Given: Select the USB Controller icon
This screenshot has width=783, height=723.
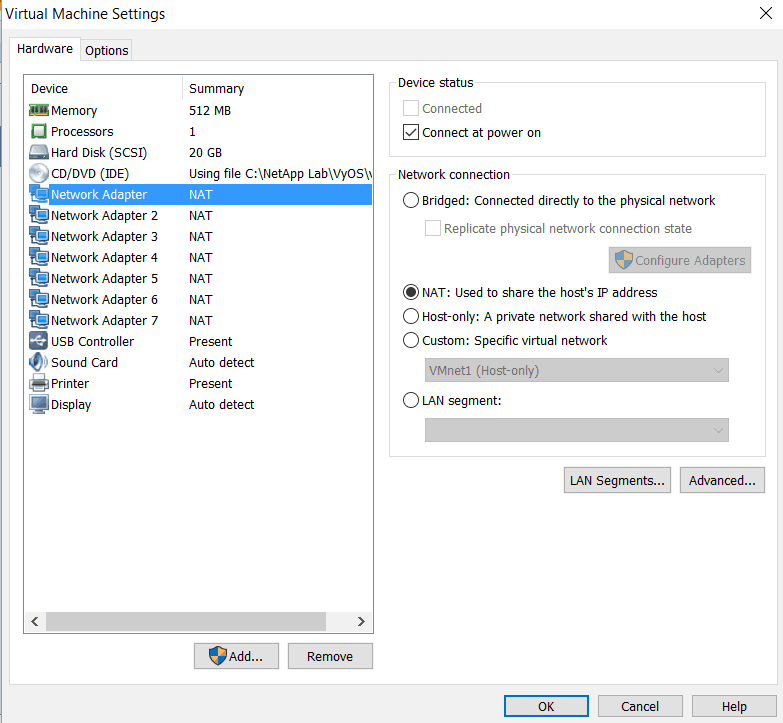Looking at the screenshot, I should pos(39,341).
